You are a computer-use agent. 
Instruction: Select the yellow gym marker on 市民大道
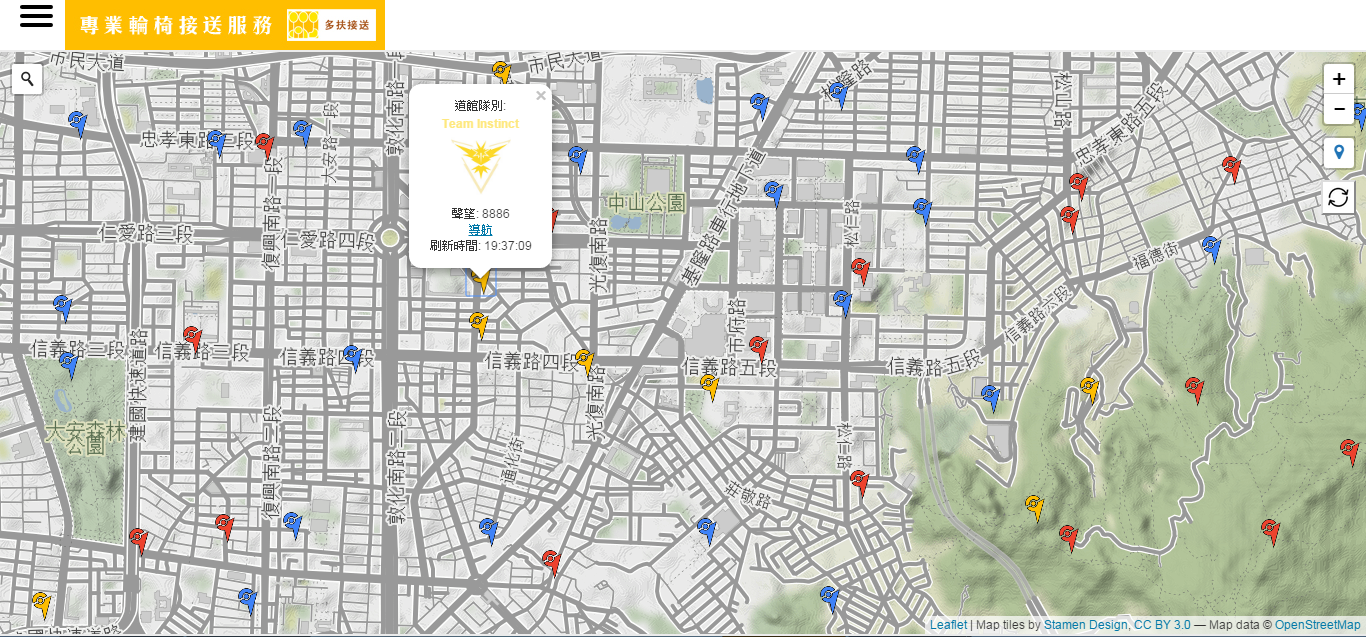501,72
